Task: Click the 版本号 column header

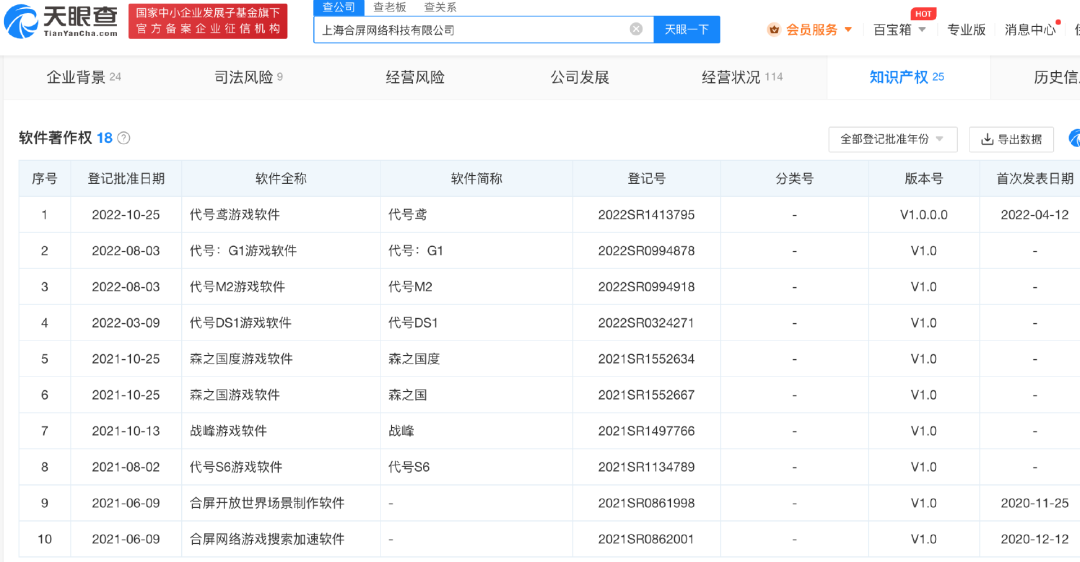Action: click(924, 178)
